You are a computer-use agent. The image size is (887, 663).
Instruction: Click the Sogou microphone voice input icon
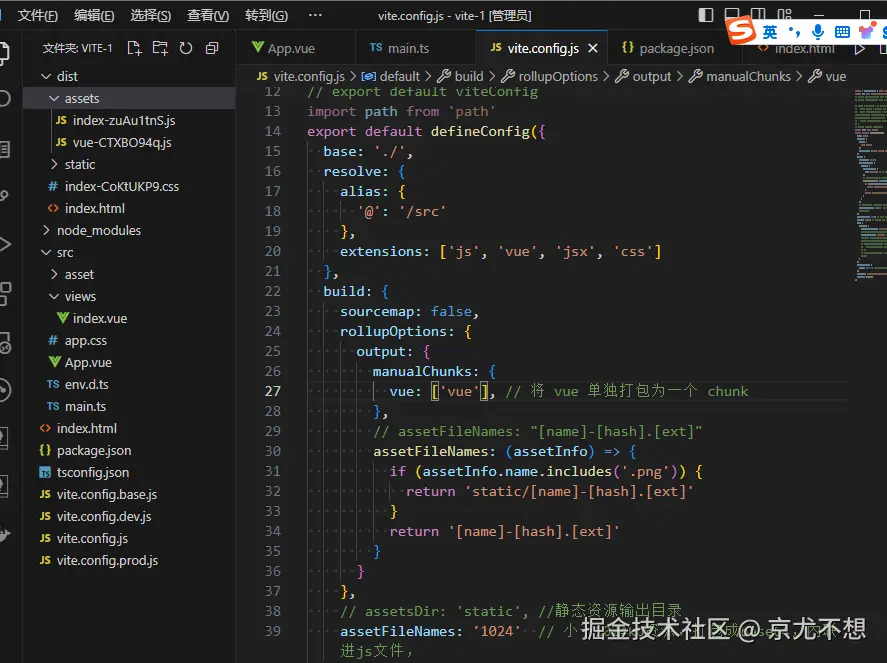click(x=817, y=32)
